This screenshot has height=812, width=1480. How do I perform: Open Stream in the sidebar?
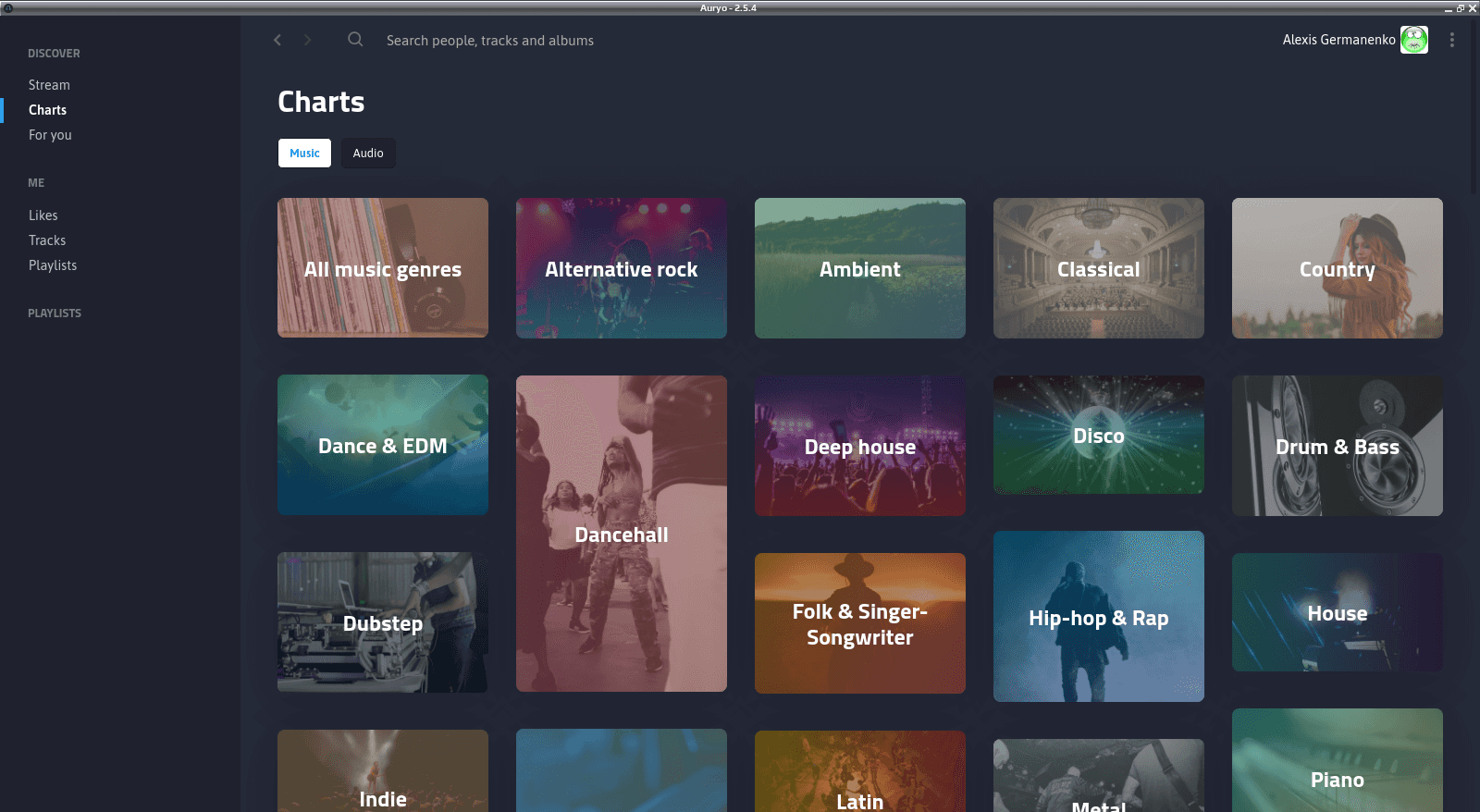coord(49,85)
